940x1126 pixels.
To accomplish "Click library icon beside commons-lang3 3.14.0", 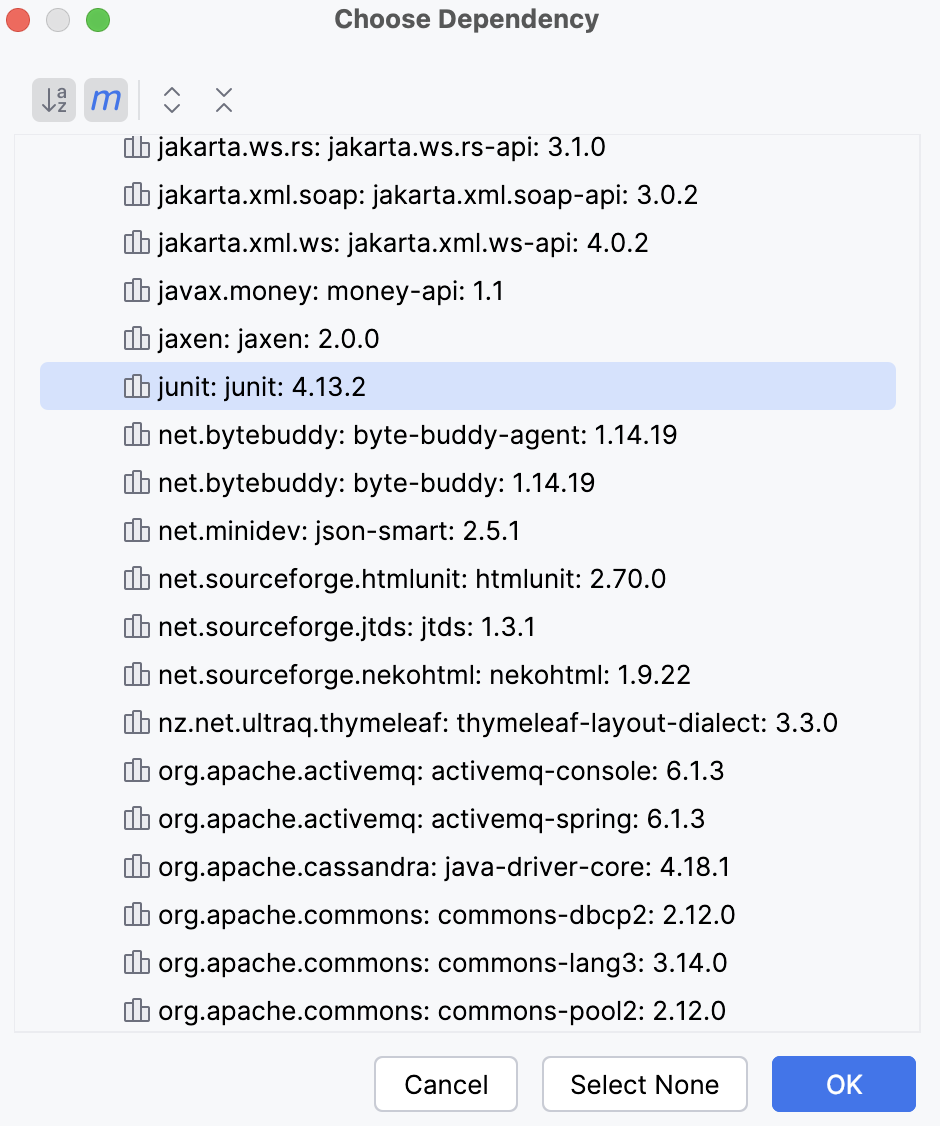I will tap(135, 963).
